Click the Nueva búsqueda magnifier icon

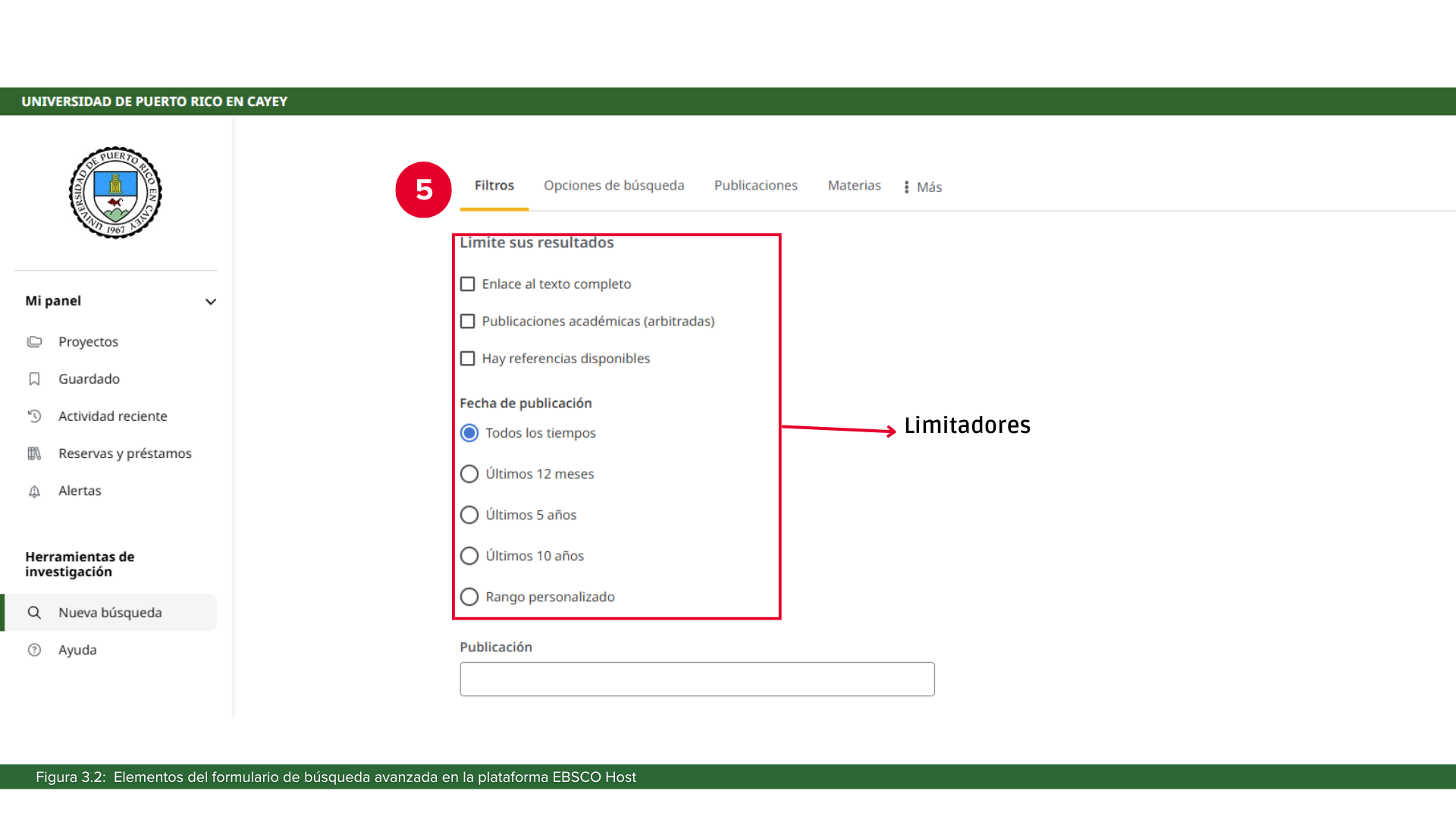point(34,613)
